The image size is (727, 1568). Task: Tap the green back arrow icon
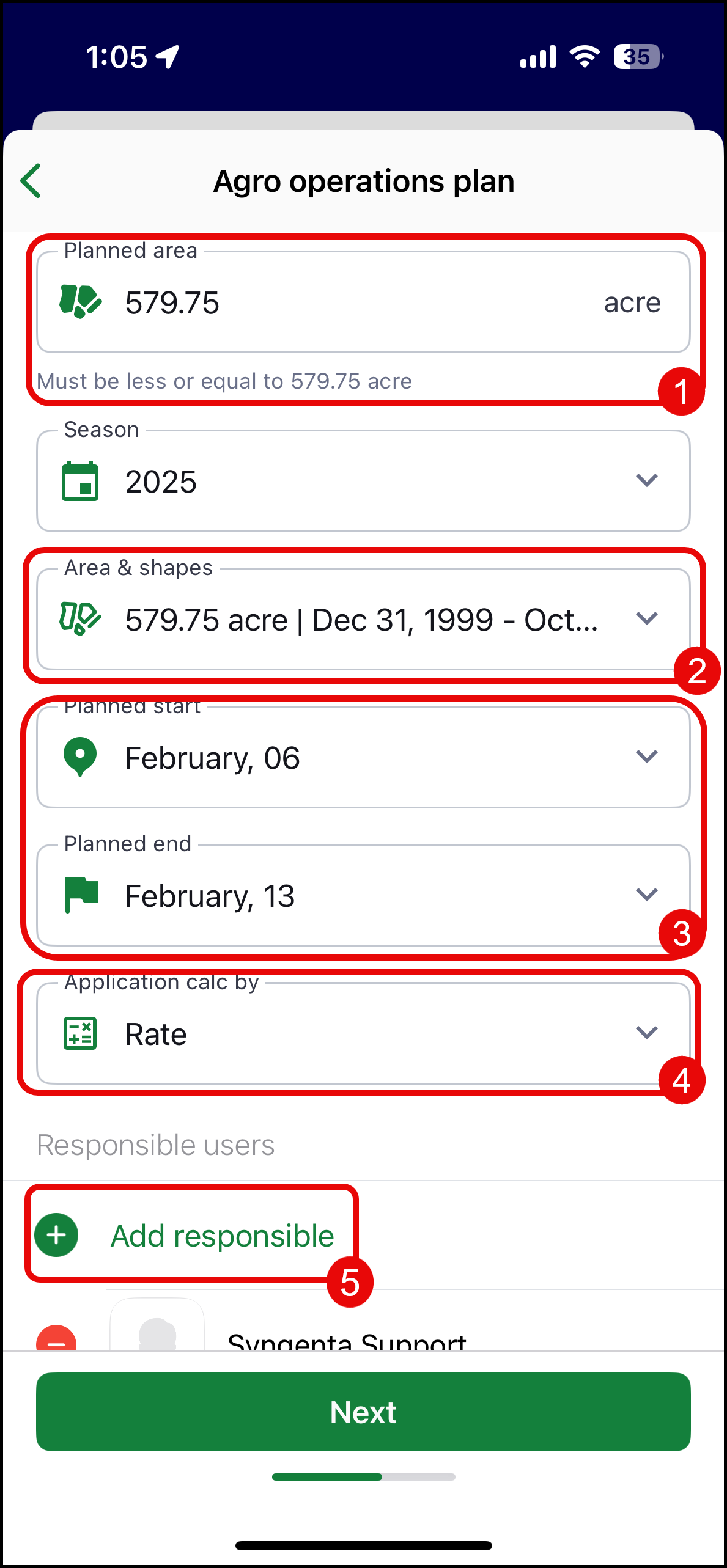31,181
